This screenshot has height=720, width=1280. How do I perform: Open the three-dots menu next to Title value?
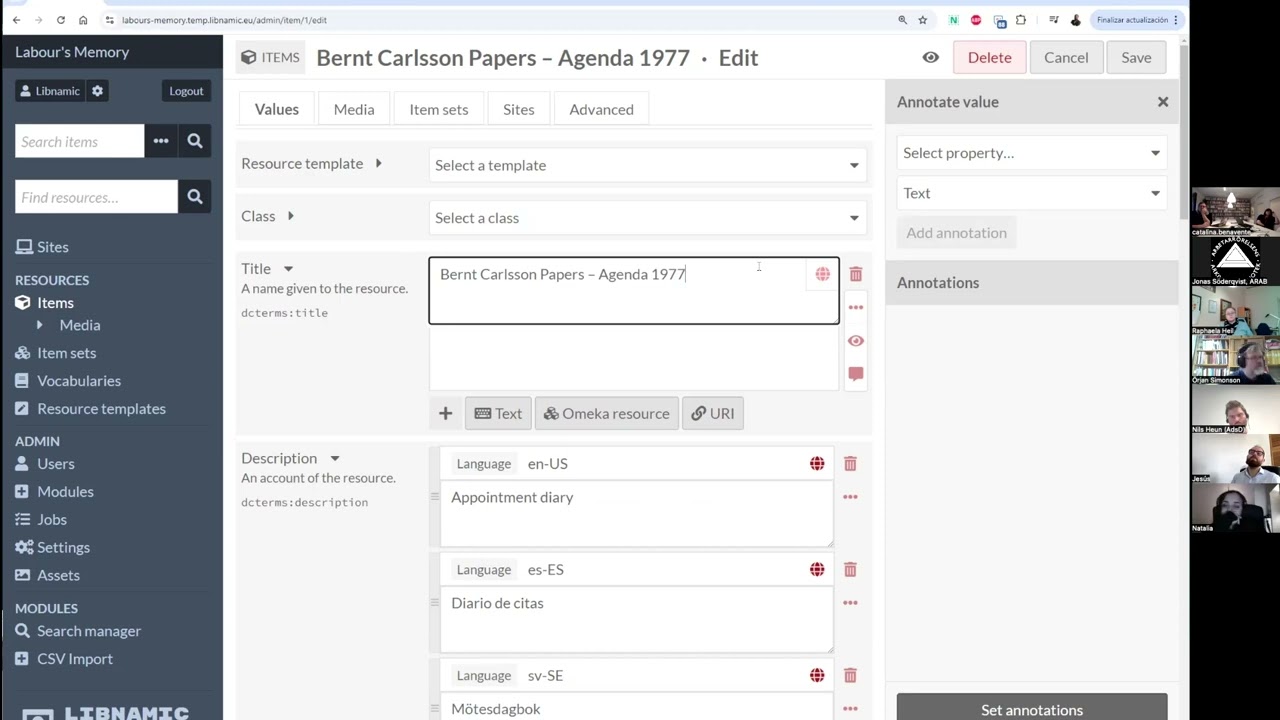[856, 307]
